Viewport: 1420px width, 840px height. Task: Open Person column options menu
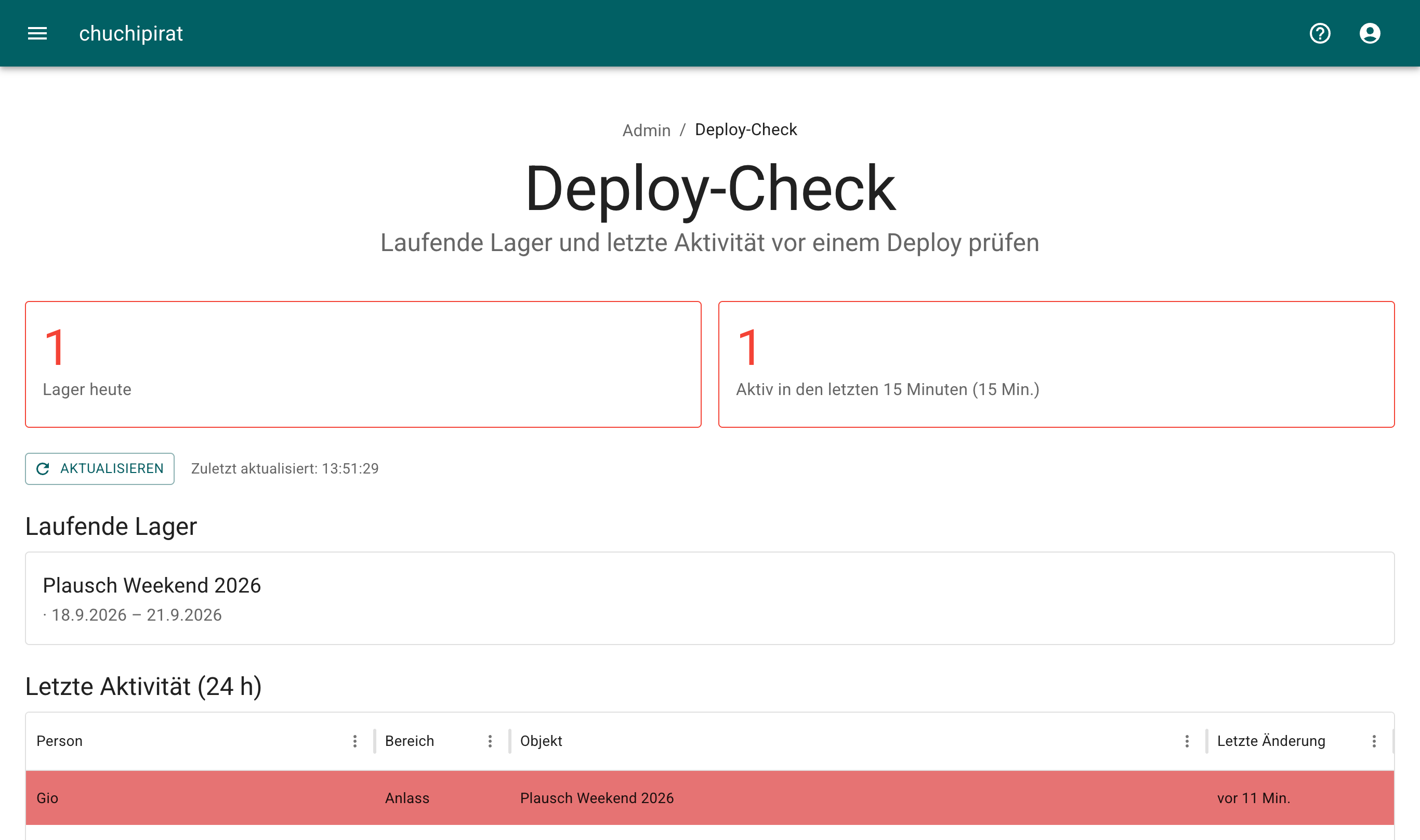355,742
